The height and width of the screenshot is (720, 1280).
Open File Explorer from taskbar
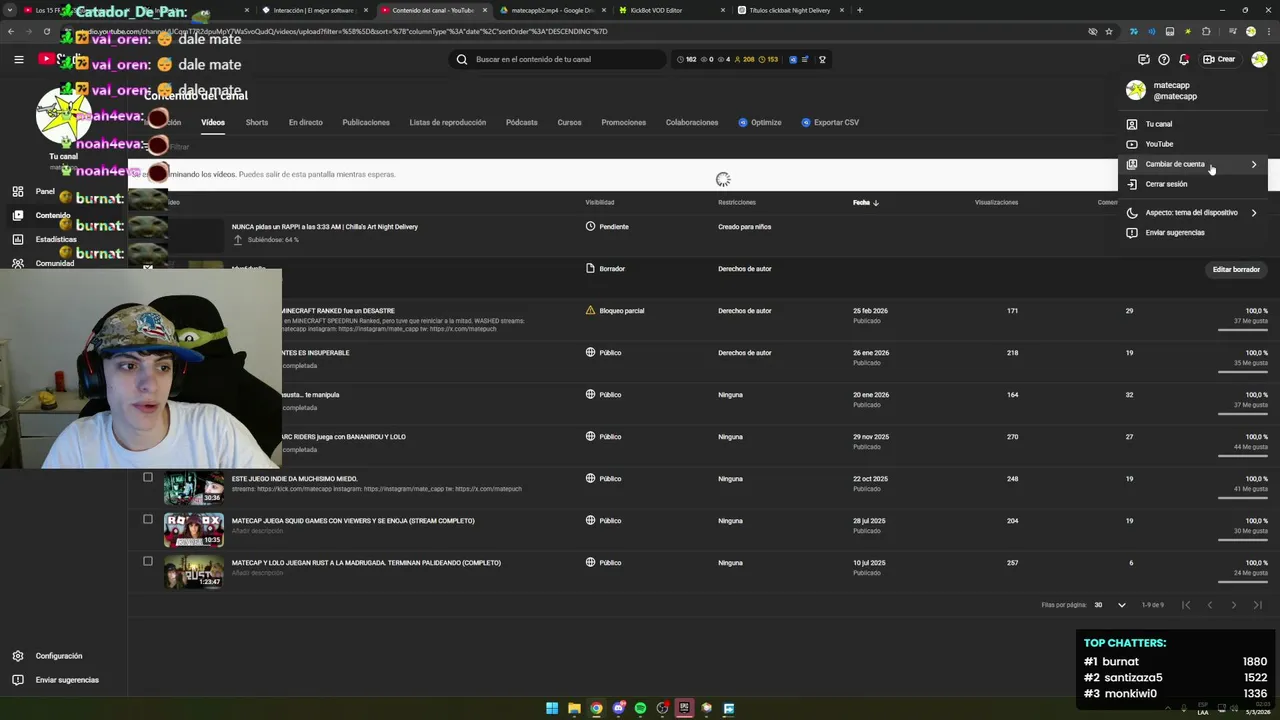(x=574, y=708)
